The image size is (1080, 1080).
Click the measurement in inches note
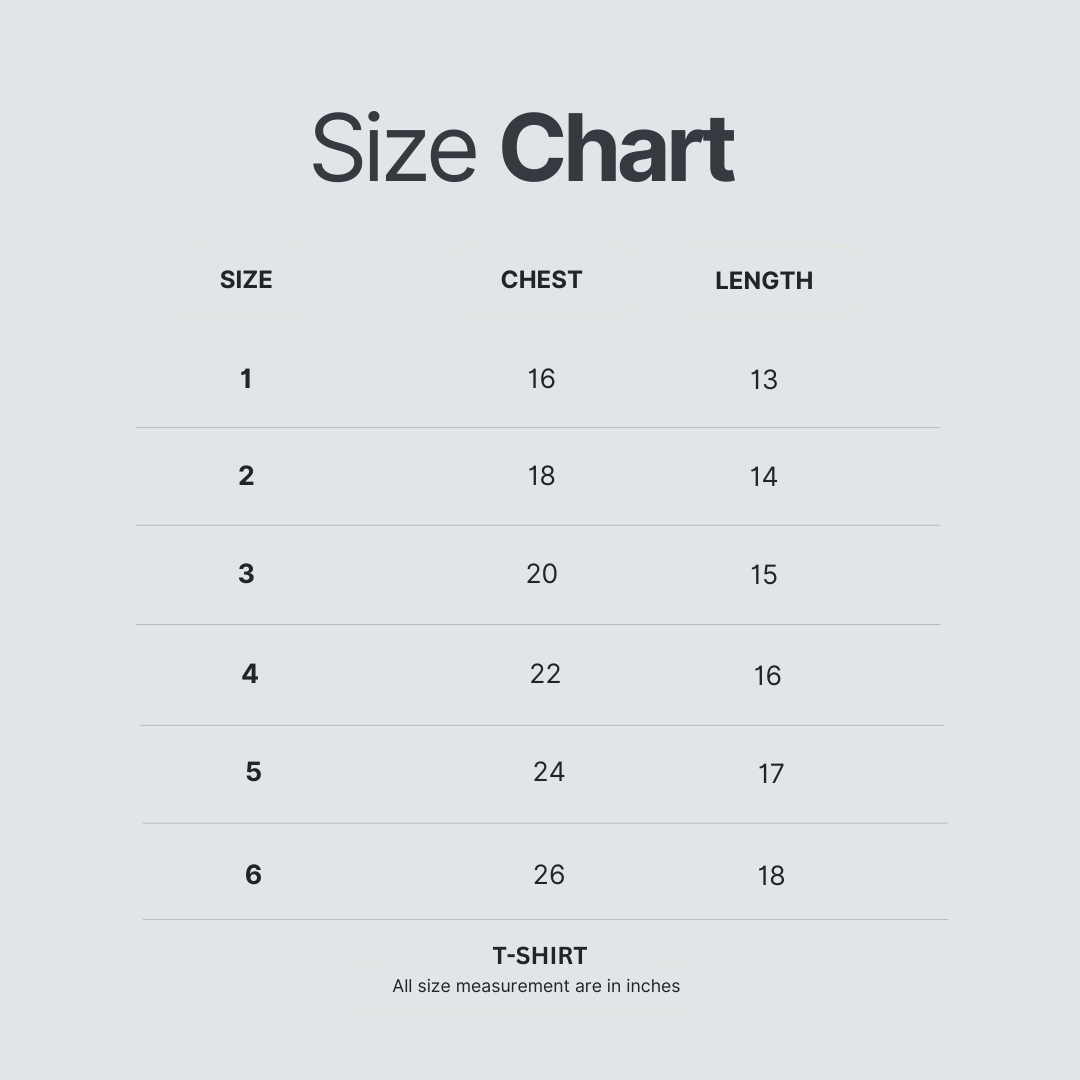536,986
